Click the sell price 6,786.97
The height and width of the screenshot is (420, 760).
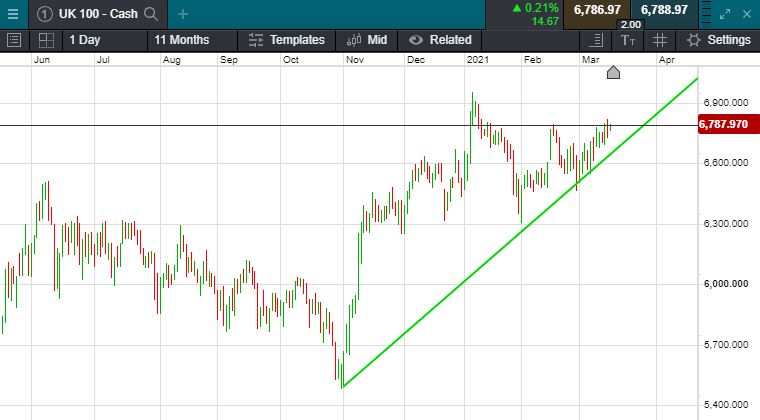pyautogui.click(x=597, y=10)
